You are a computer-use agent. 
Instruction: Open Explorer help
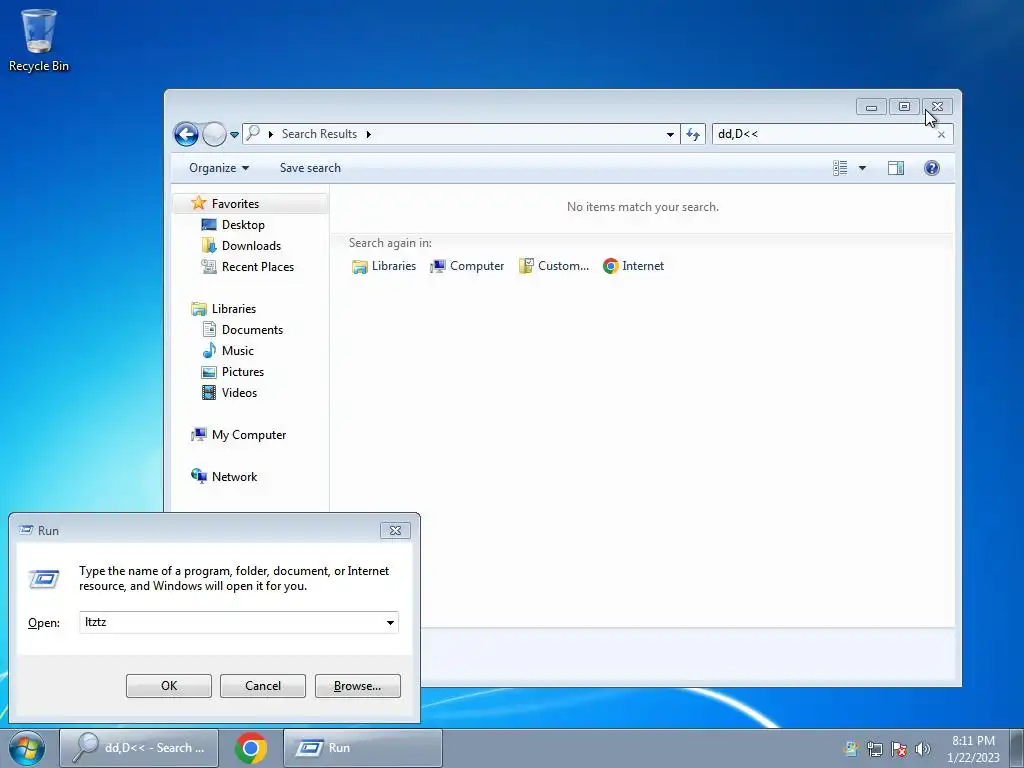[932, 168]
